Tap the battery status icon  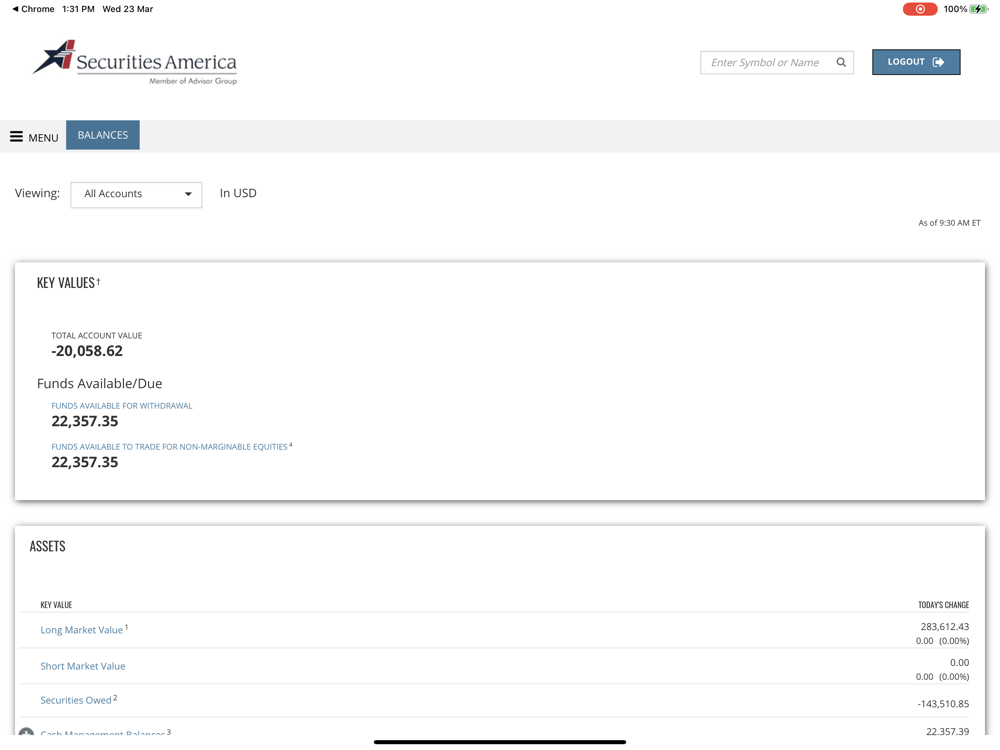pos(978,9)
